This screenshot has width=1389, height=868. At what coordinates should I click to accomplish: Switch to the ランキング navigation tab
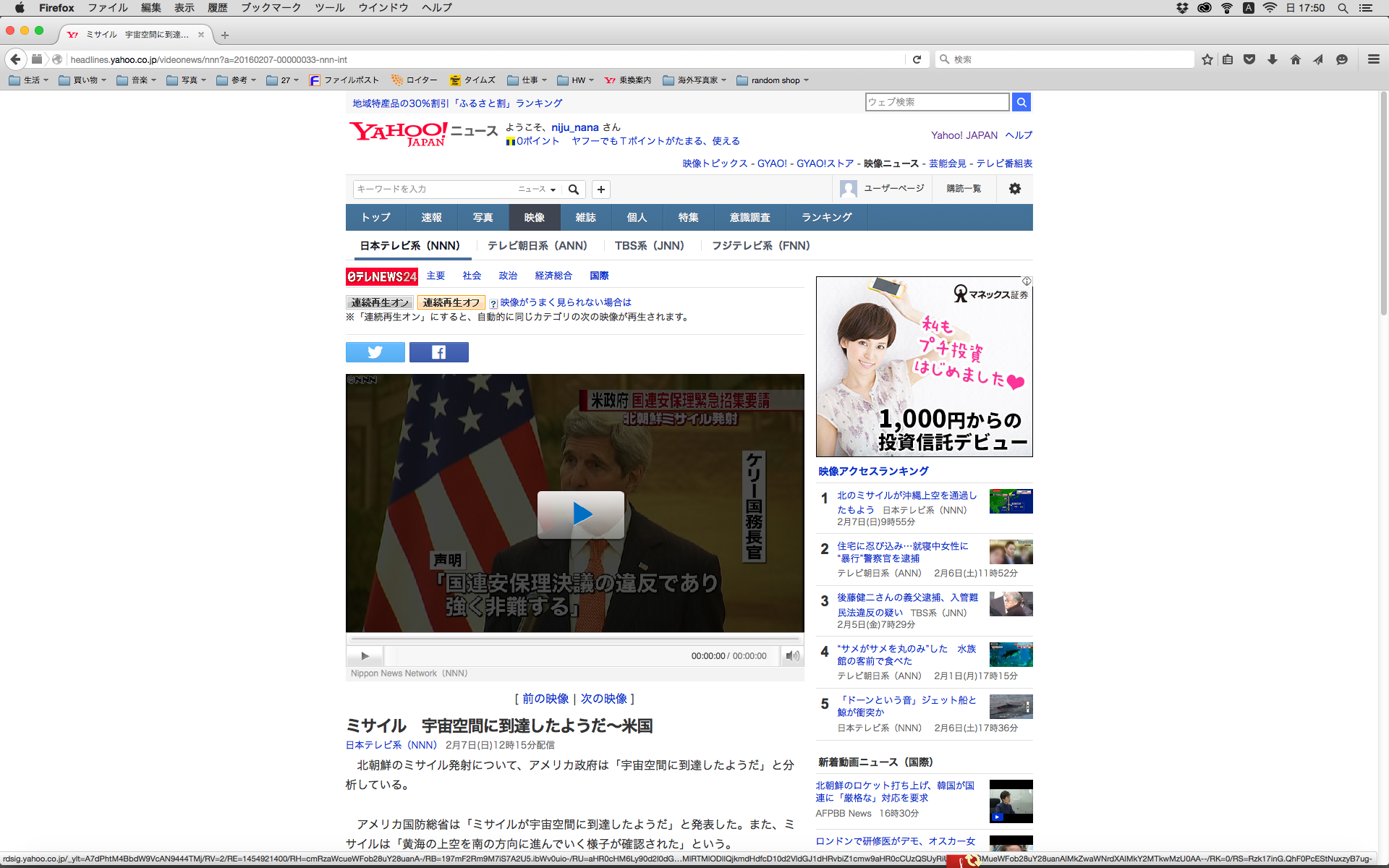[826, 218]
